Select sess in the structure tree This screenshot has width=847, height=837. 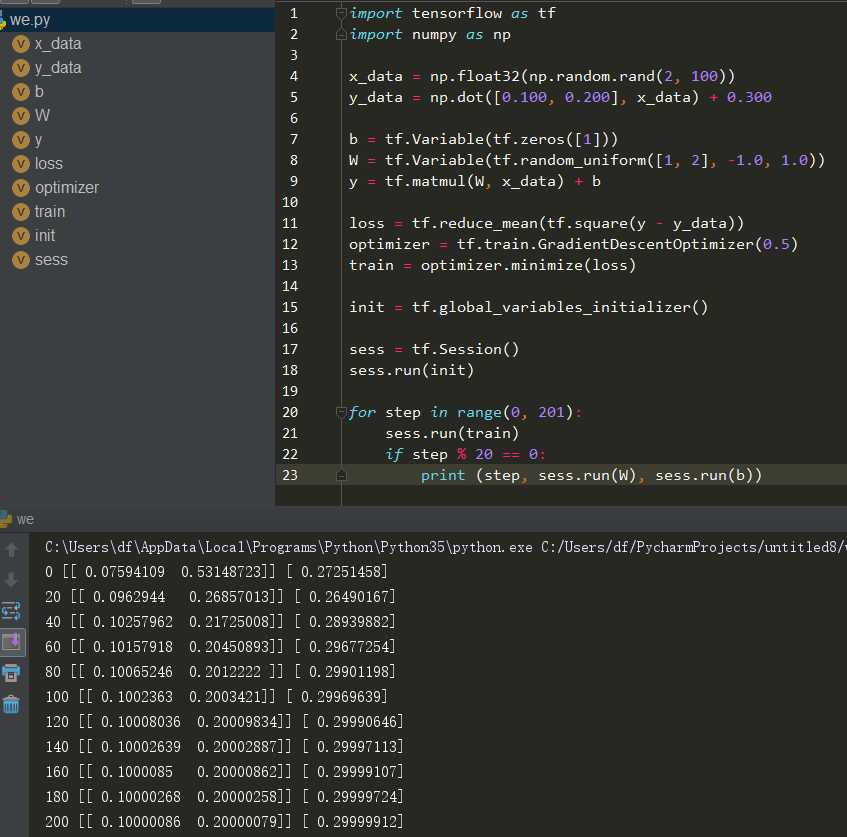pos(51,260)
